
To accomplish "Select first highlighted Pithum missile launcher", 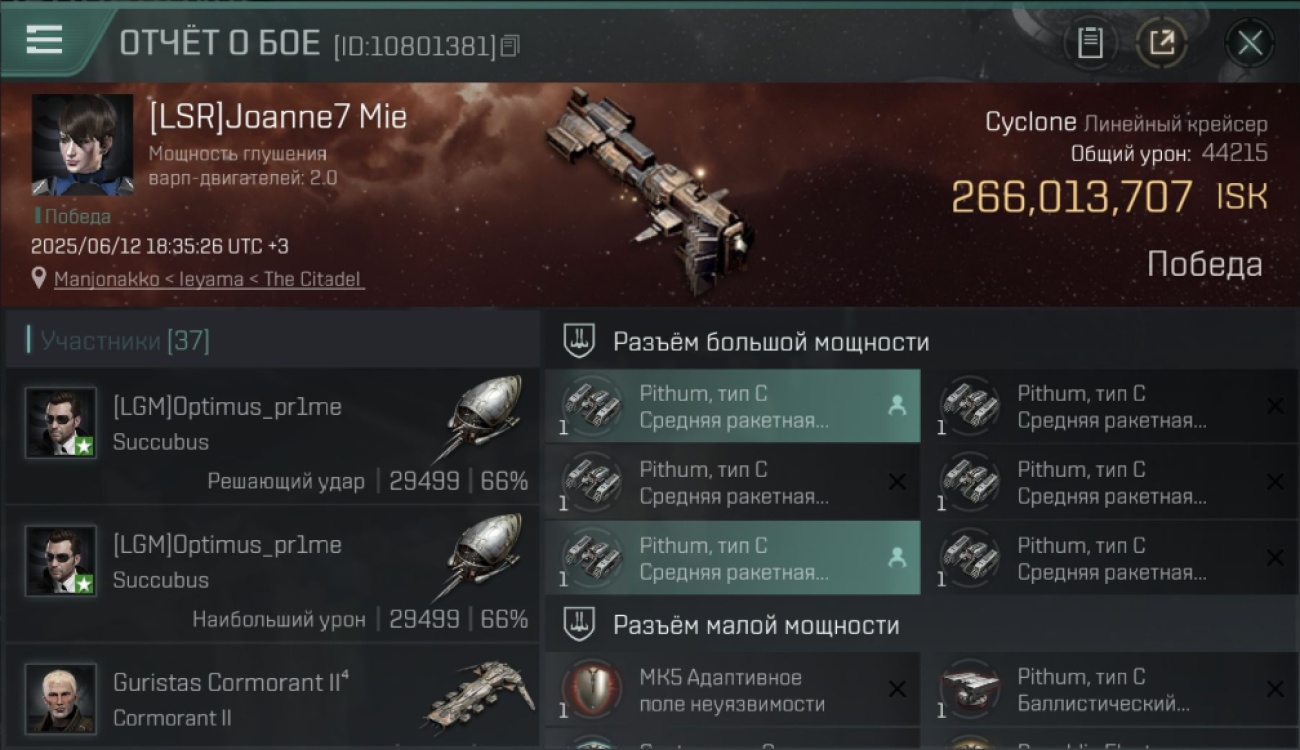I will tap(733, 406).
